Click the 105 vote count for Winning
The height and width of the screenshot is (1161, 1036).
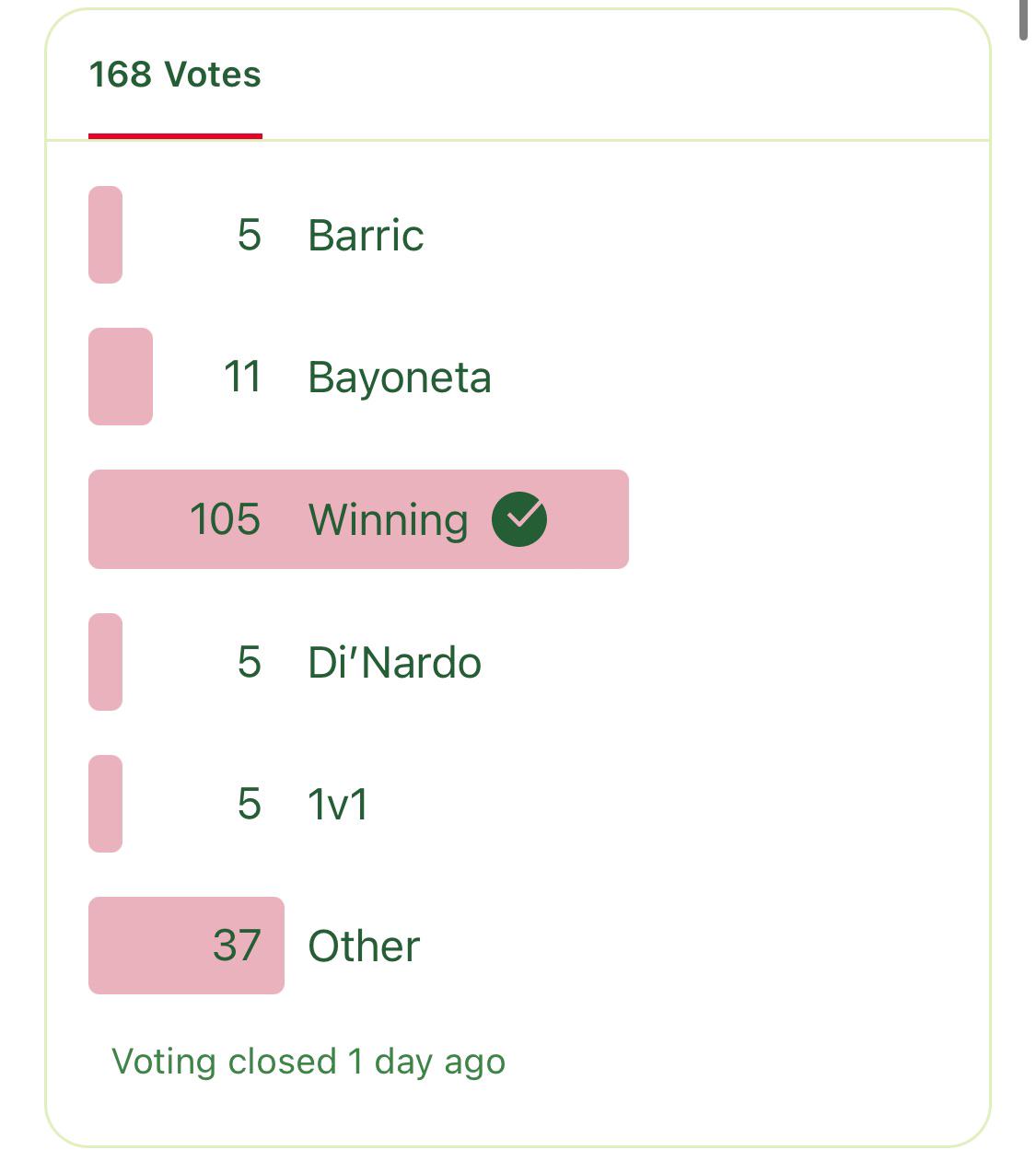click(x=225, y=519)
